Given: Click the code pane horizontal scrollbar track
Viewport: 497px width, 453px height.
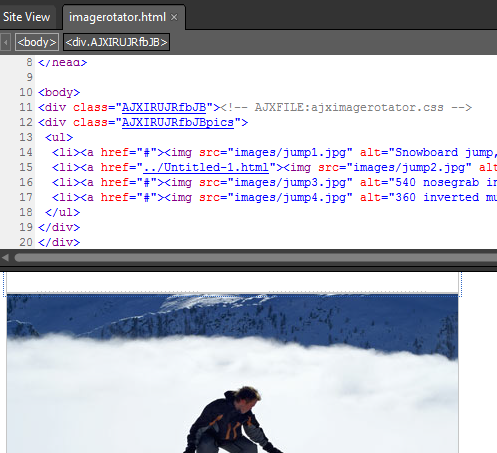Looking at the screenshot, I should [x=255, y=257].
